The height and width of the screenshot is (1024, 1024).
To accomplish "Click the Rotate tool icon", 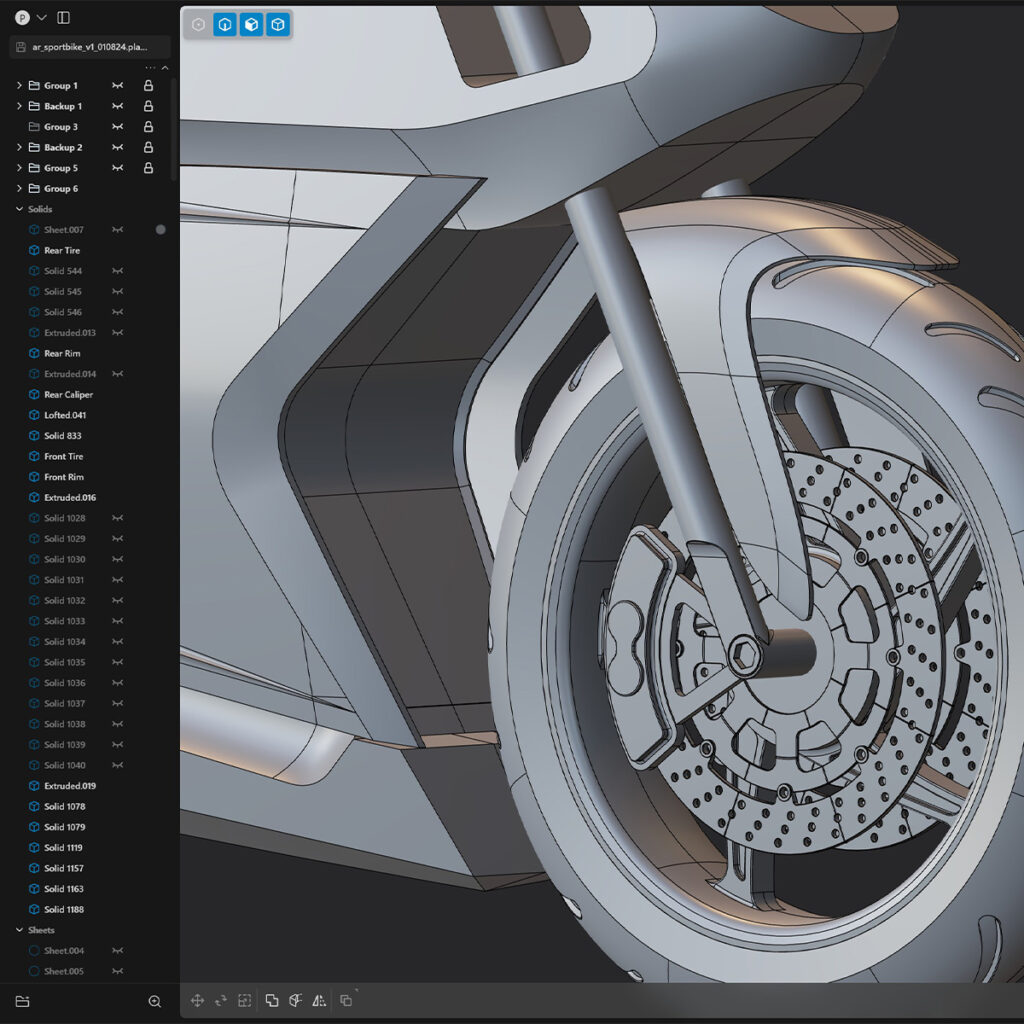I will 221,1000.
